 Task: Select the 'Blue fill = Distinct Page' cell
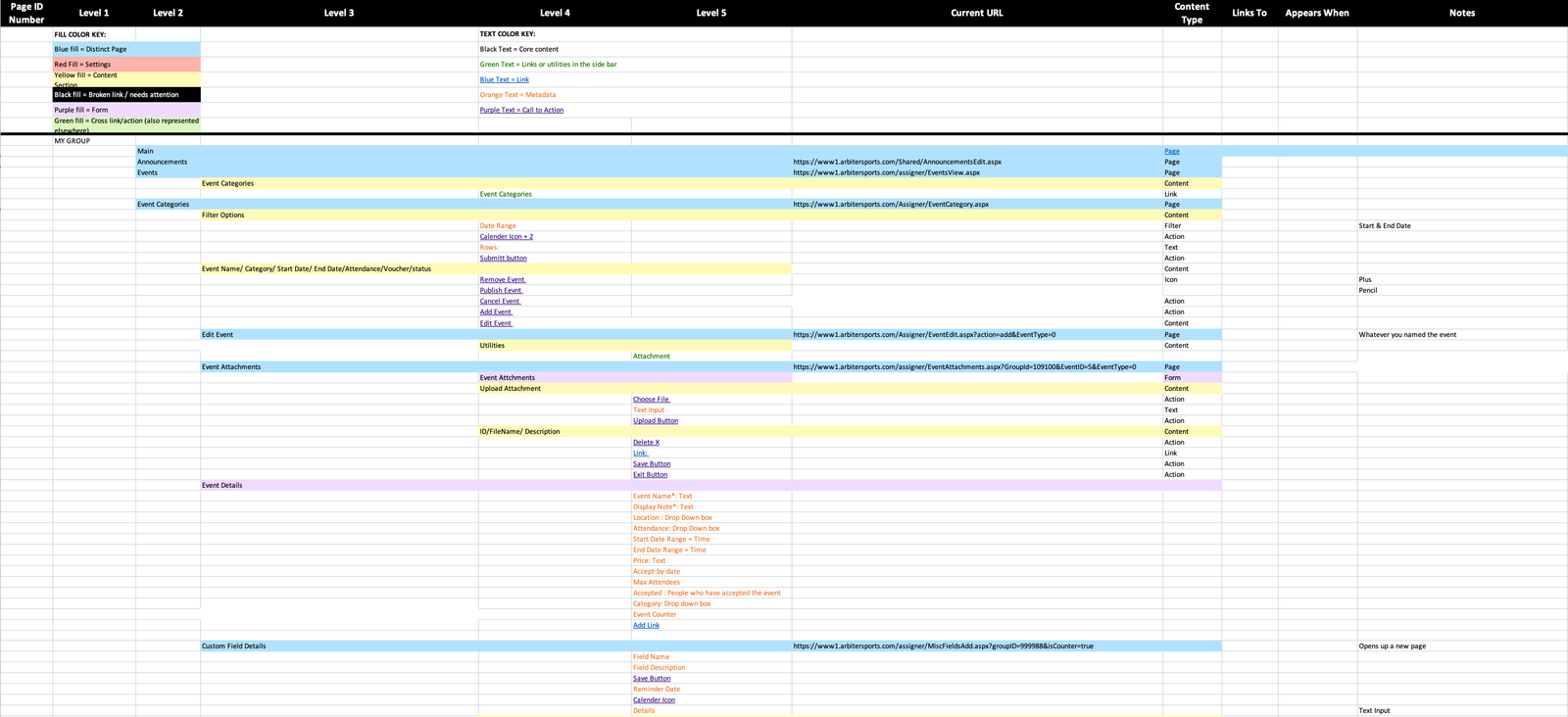pos(126,49)
